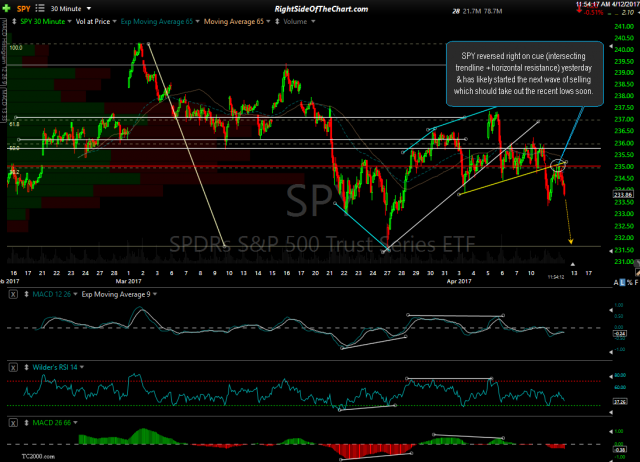Click the -0.51% percent change value

593,13
